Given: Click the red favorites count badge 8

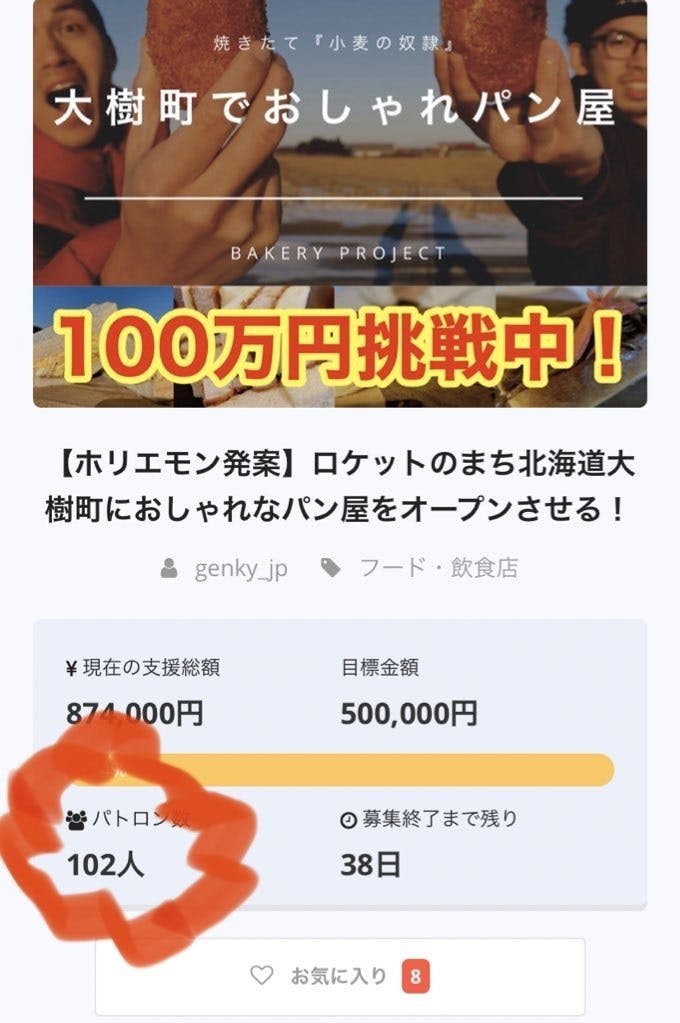Looking at the screenshot, I should (x=415, y=977).
